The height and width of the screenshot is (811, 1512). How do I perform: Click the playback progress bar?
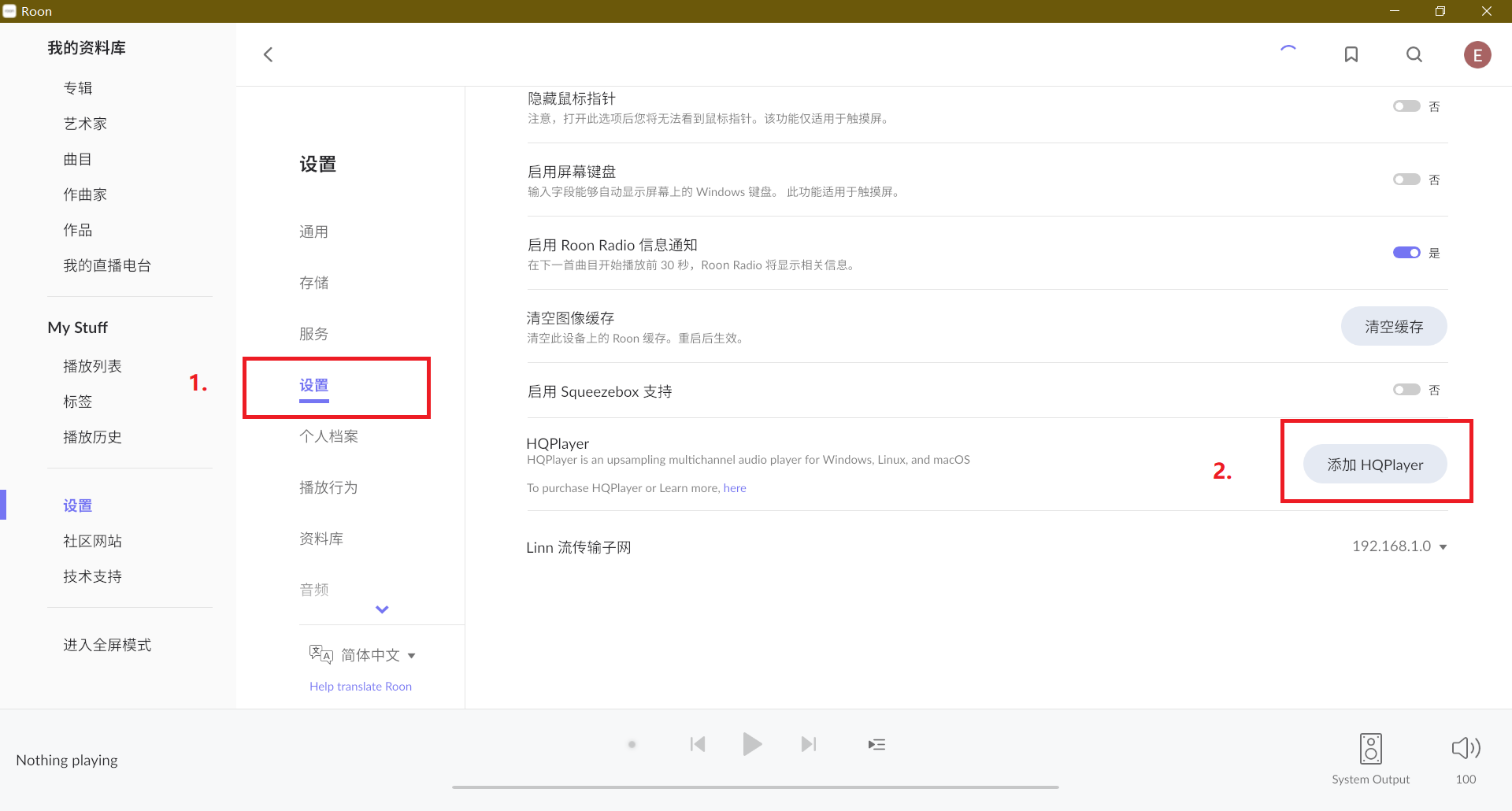click(754, 787)
